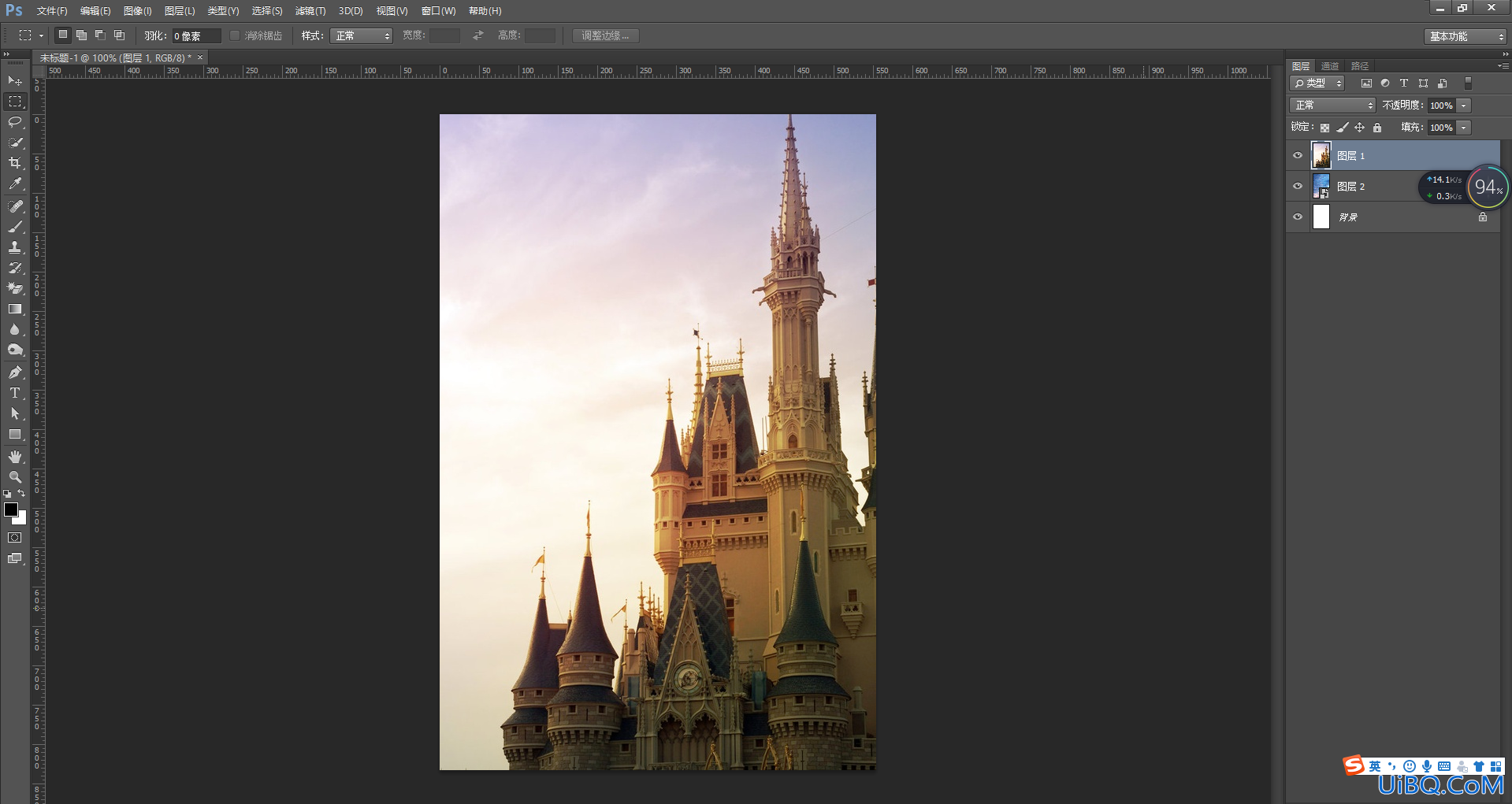The height and width of the screenshot is (804, 1512).
Task: Select the Zoom tool
Action: [x=15, y=477]
